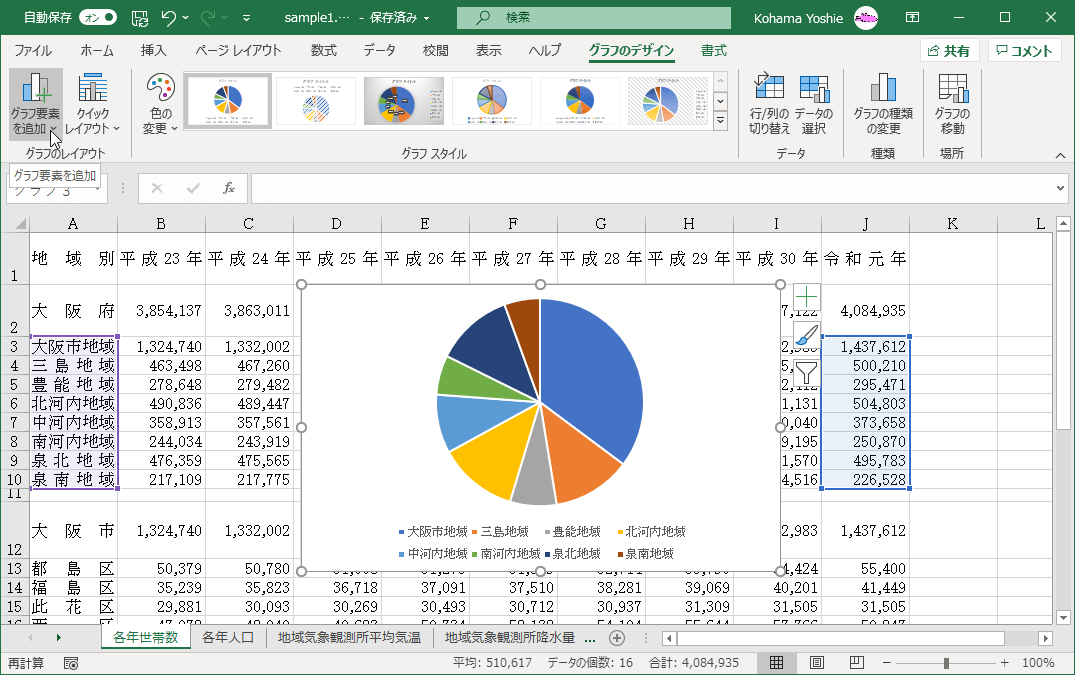1075x675 pixels.
Task: Open the Formulas ribbon tab
Action: (x=324, y=51)
